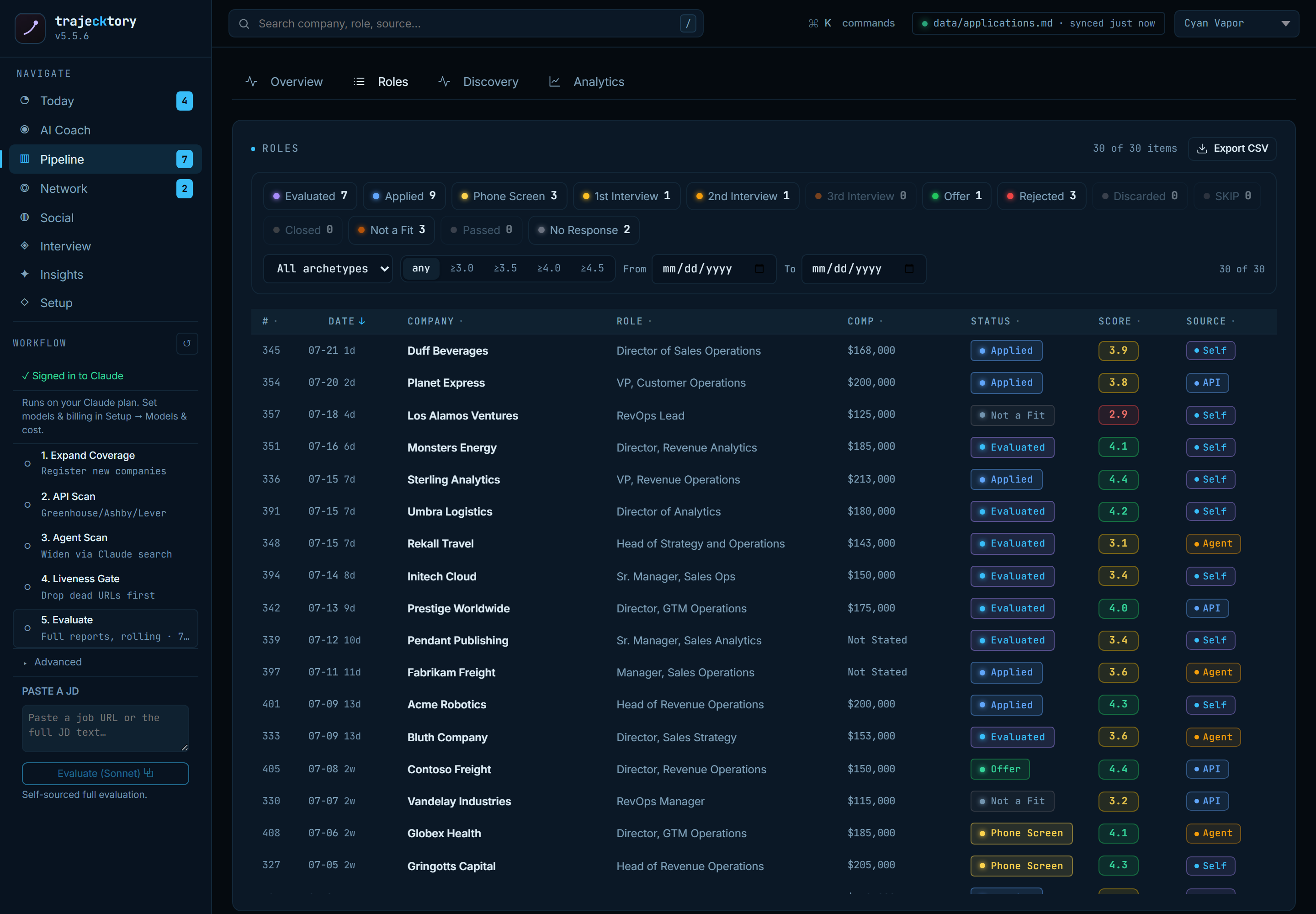Run the 2. API Scan workflow step
Screen dimensions: 1316x914
coord(106,505)
